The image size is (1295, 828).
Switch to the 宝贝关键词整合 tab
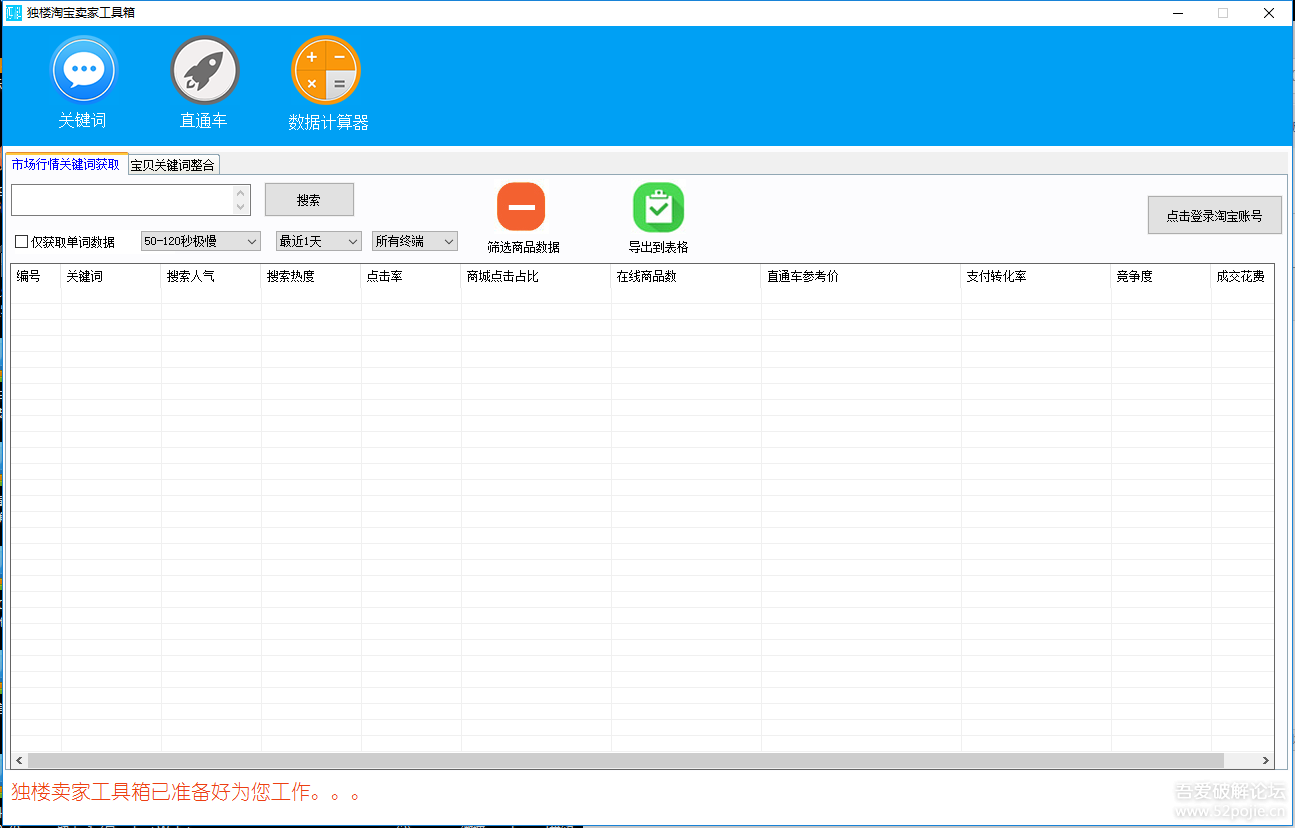173,165
